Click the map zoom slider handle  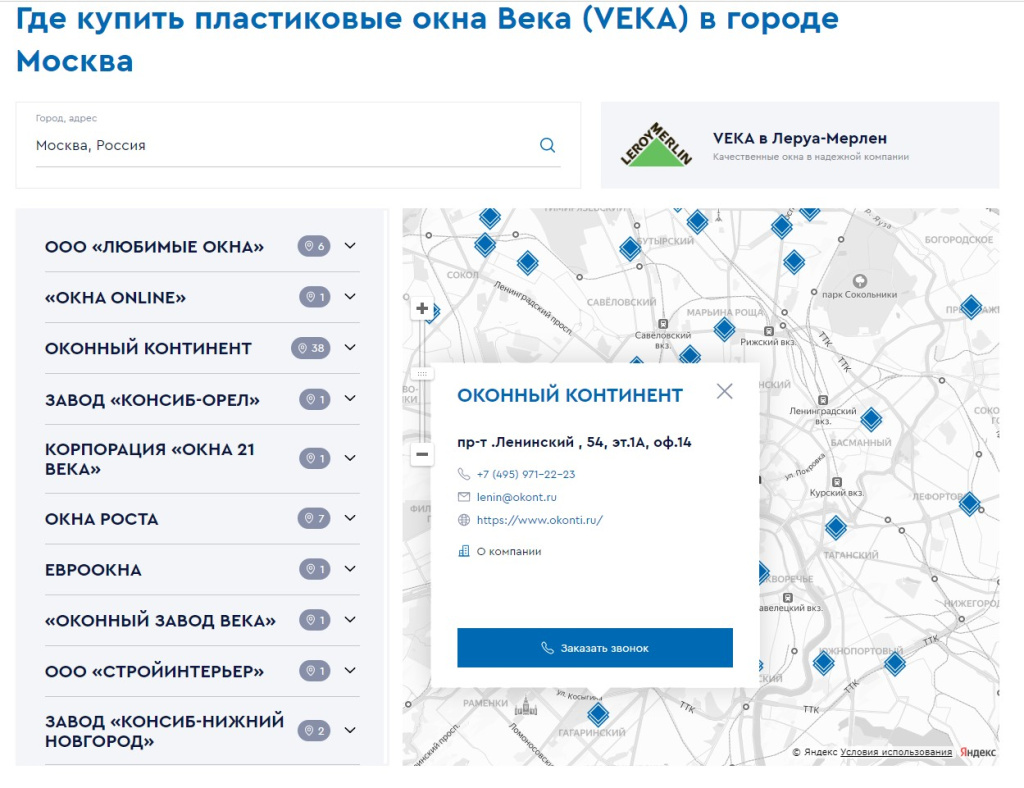[422, 374]
